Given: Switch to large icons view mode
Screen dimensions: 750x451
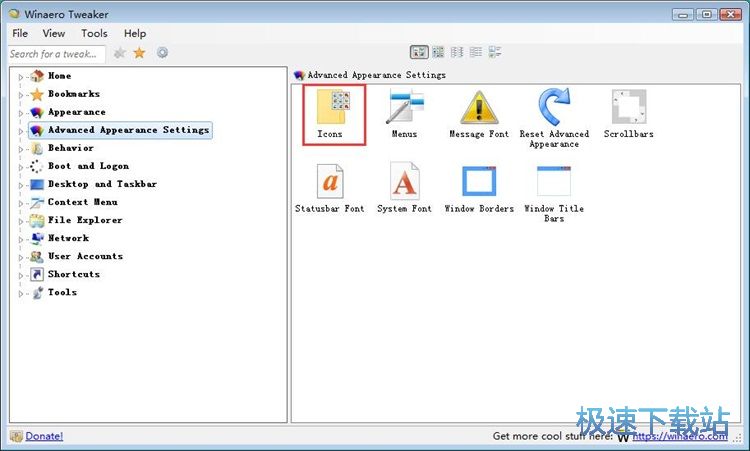Looking at the screenshot, I should pyautogui.click(x=419, y=52).
